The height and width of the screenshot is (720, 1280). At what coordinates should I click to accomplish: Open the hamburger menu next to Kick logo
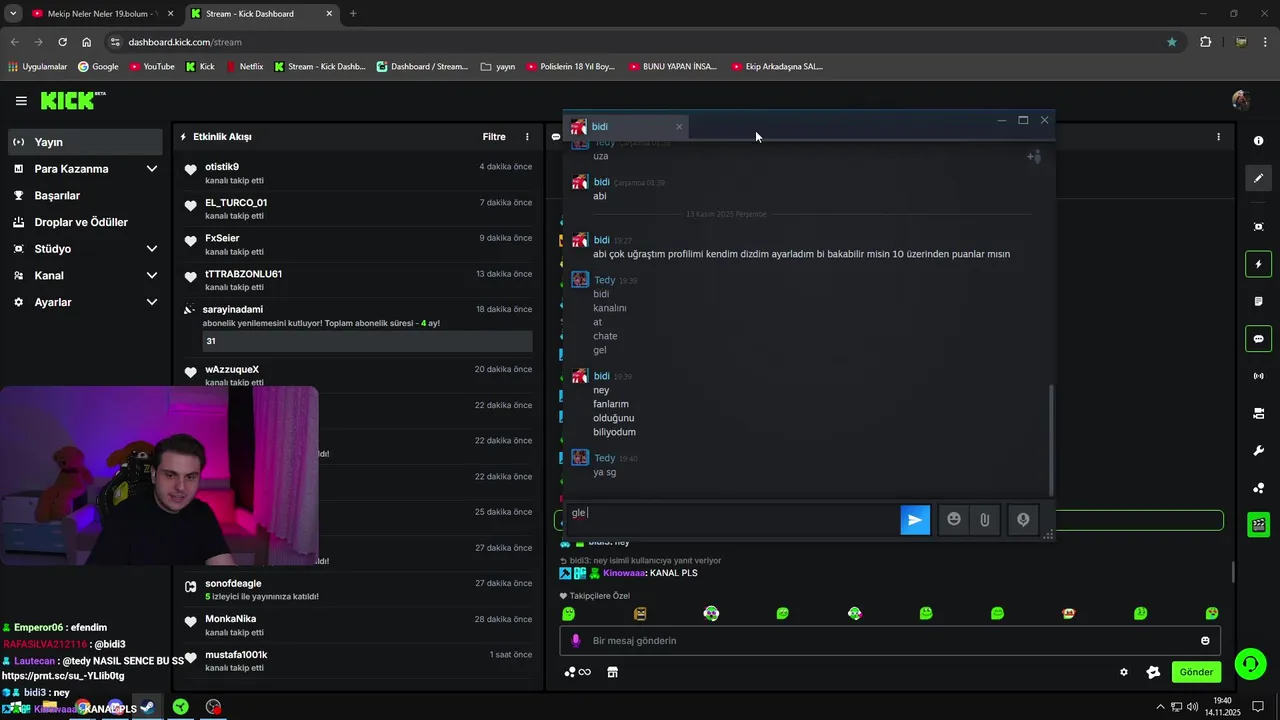point(21,101)
